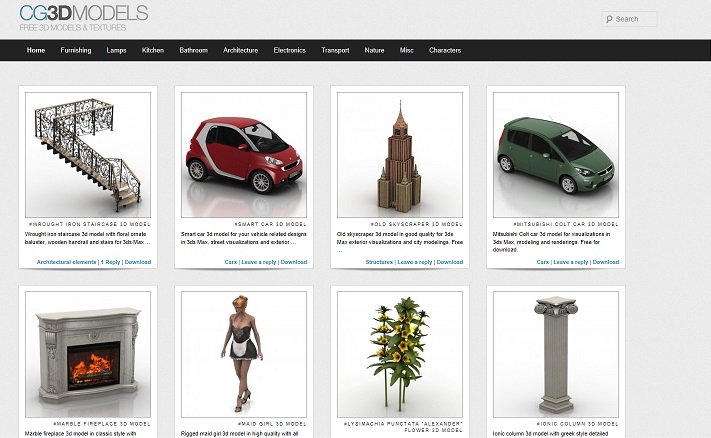The width and height of the screenshot is (711, 438).
Task: Click the Mitsubishi Colt Car 3D Model title
Action: point(565,224)
